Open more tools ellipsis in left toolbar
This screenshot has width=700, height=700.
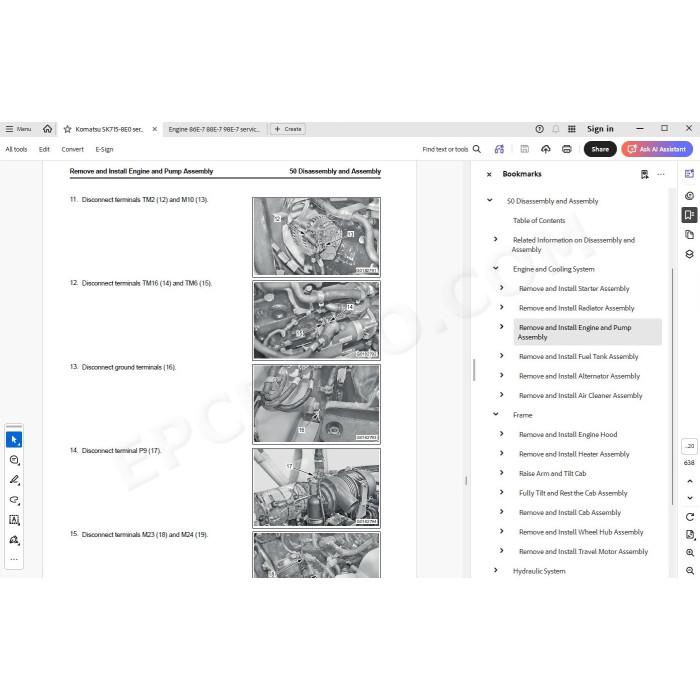(14, 559)
